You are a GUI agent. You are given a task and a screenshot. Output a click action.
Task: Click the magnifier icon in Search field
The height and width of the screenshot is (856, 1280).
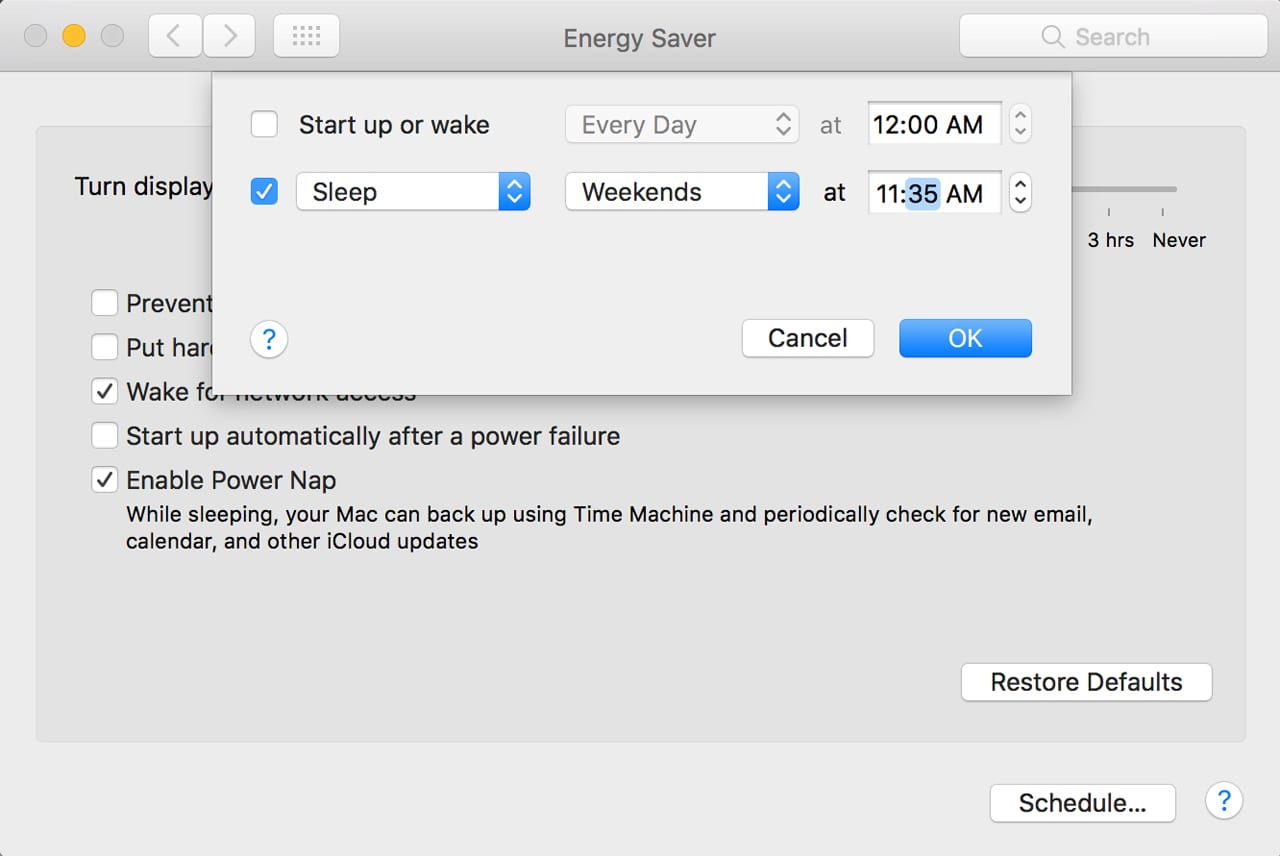coord(1053,37)
